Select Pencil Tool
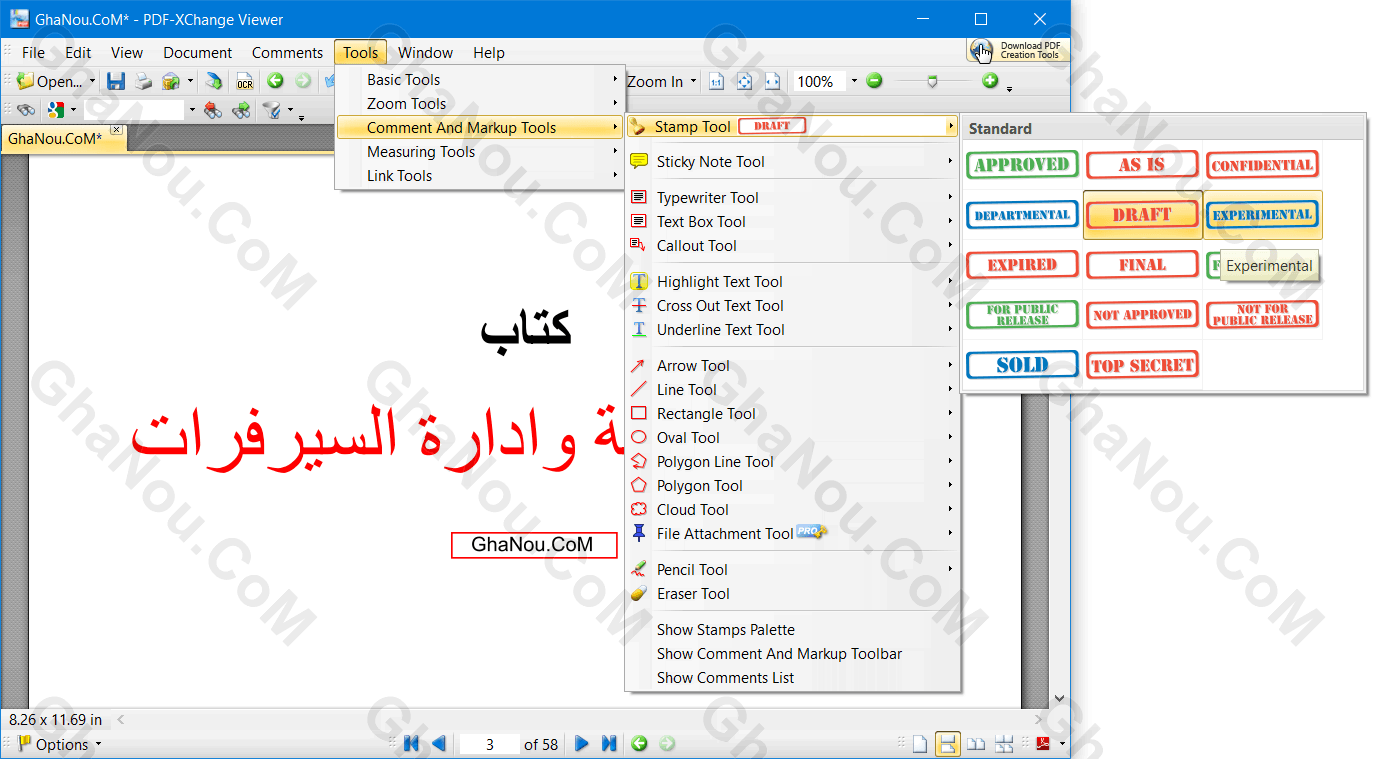 pyautogui.click(x=793, y=570)
